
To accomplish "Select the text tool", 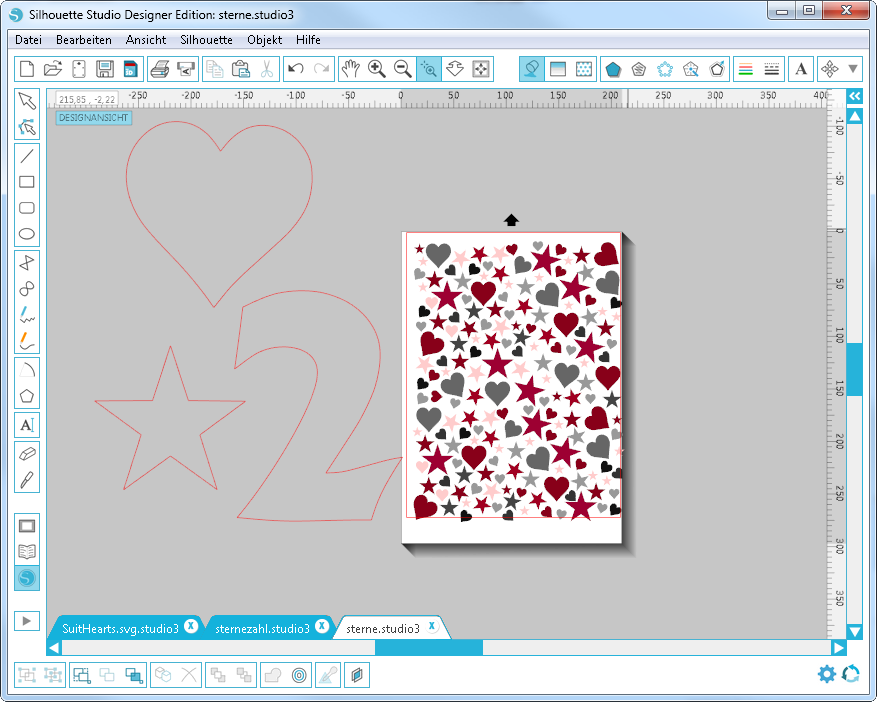I will [27, 425].
